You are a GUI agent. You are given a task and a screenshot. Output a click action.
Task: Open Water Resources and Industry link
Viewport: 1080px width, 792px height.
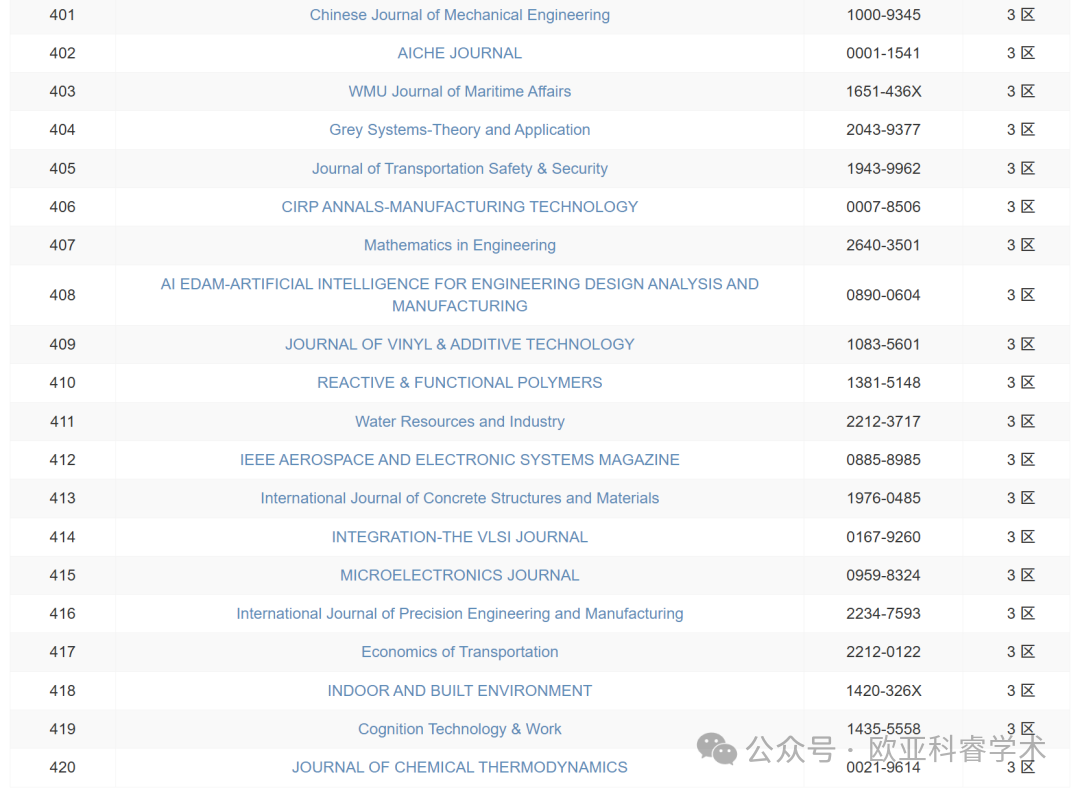[x=459, y=421]
